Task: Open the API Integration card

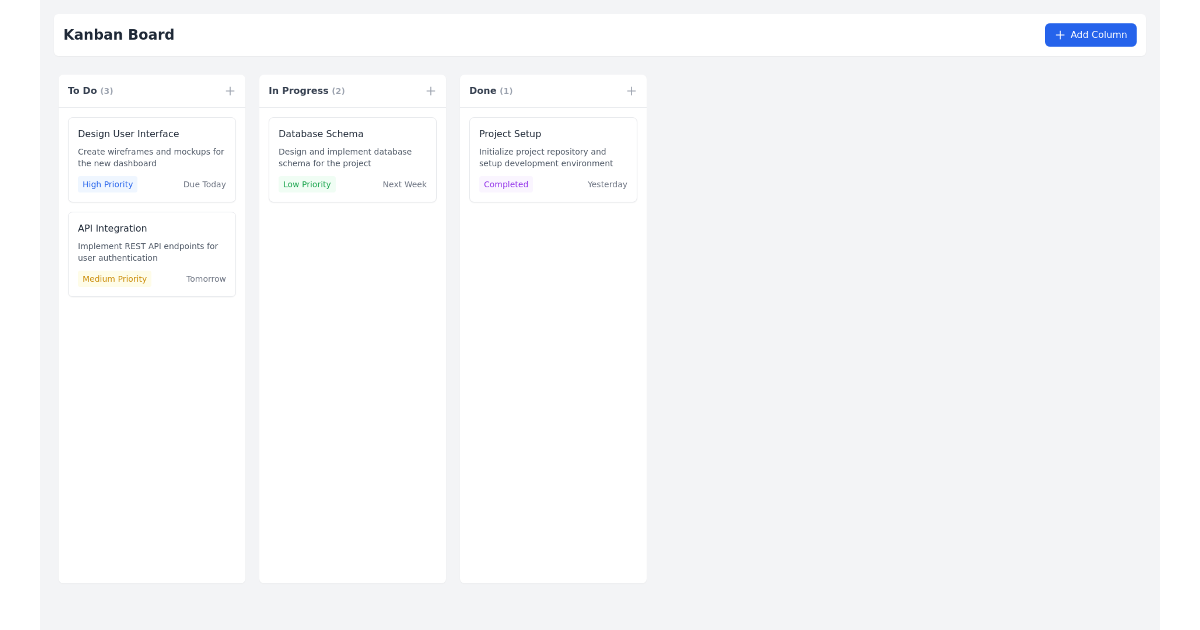Action: (151, 253)
